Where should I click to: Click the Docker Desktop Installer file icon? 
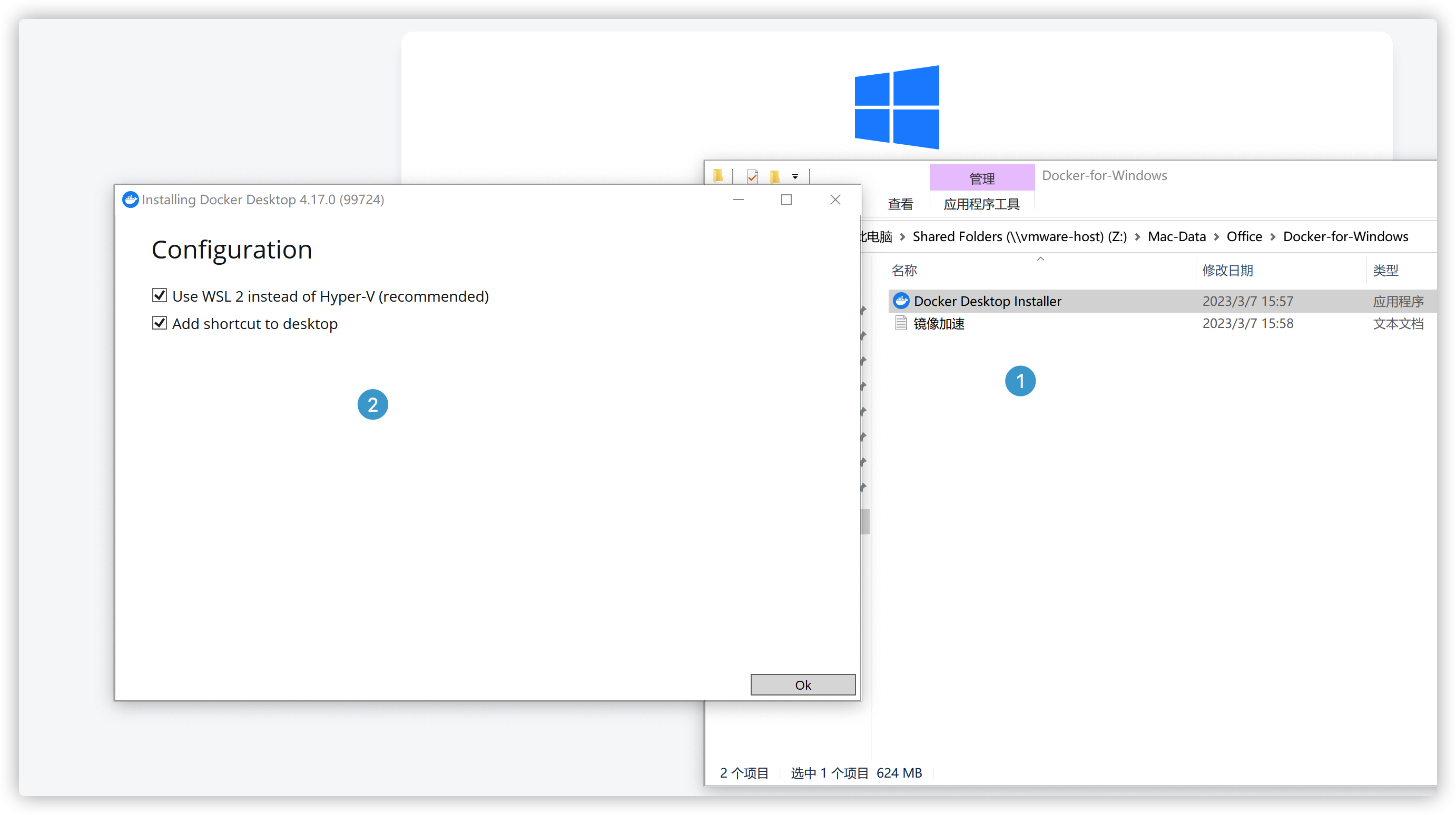[901, 301]
